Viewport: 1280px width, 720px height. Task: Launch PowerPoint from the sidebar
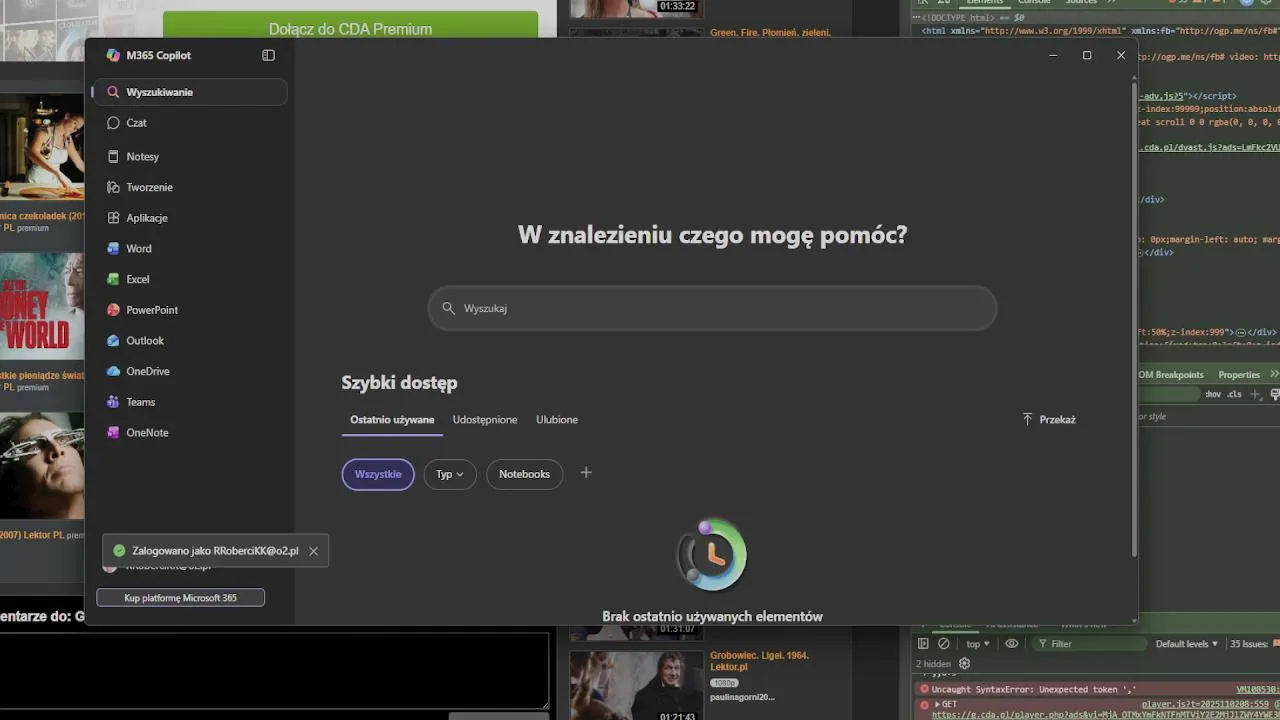pyautogui.click(x=190, y=310)
